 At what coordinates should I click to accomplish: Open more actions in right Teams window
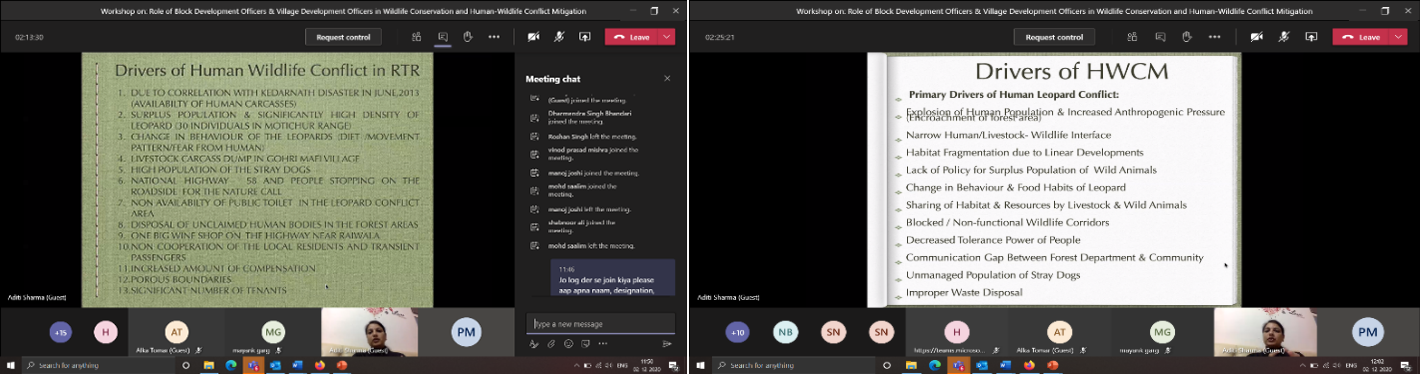pyautogui.click(x=1214, y=37)
